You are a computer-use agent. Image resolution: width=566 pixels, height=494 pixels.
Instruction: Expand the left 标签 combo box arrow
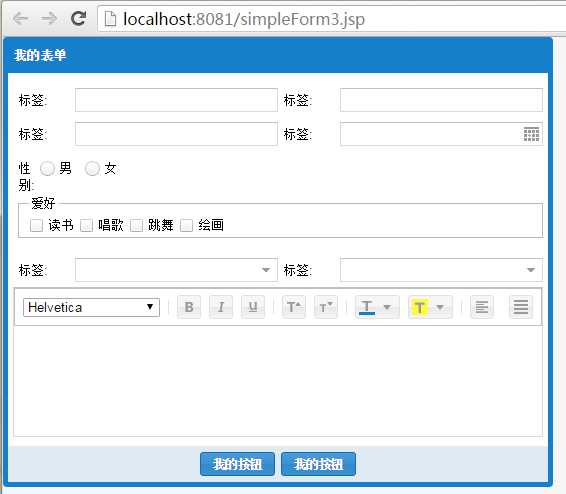click(266, 270)
